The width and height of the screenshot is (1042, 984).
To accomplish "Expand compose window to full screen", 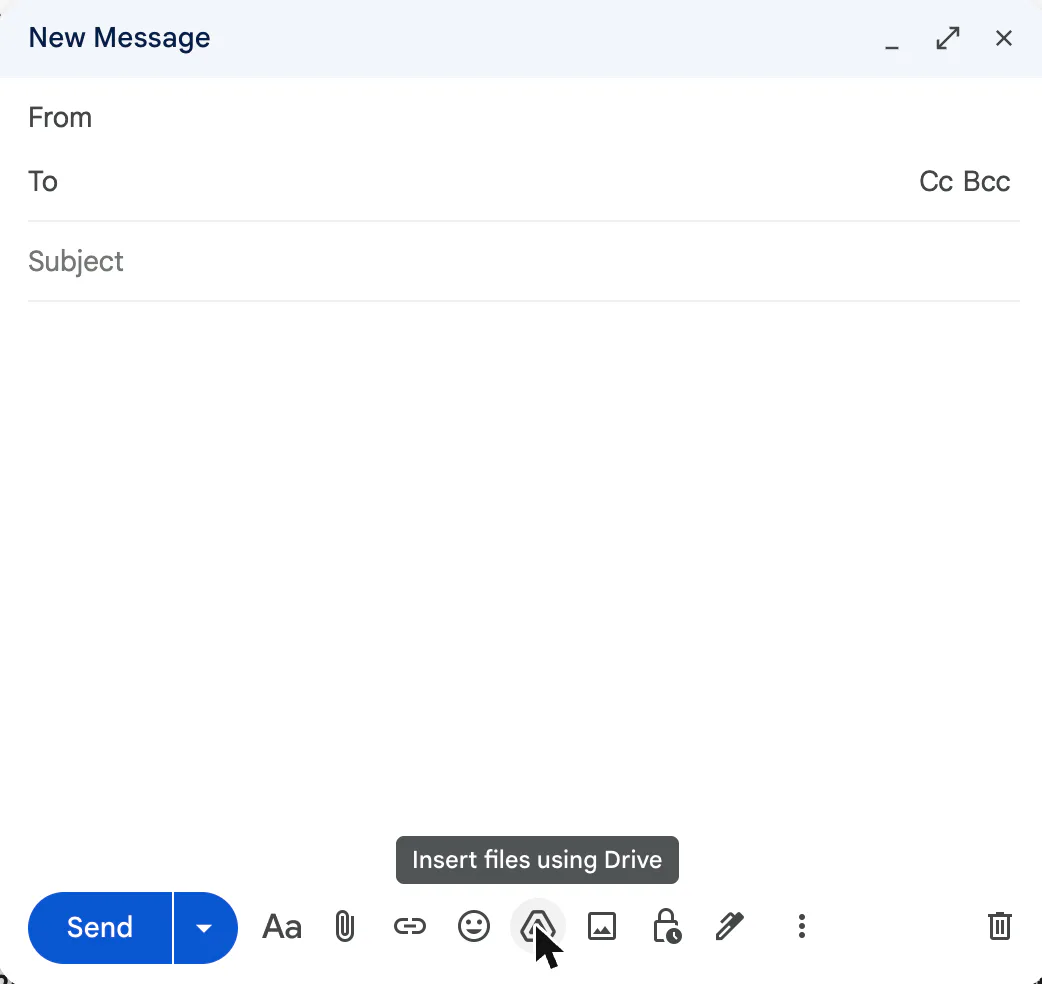I will (948, 39).
